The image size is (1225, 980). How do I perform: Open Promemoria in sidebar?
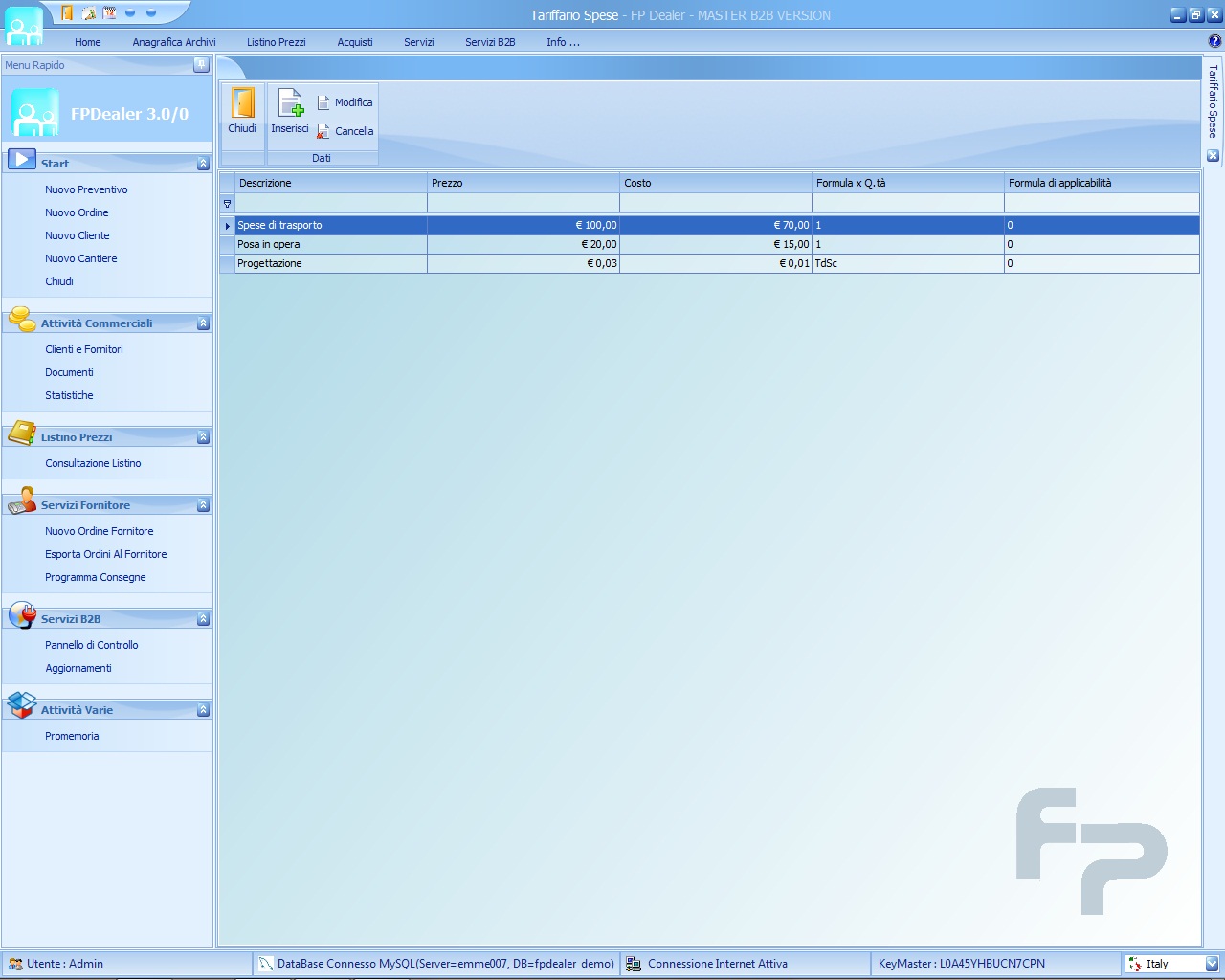(72, 736)
